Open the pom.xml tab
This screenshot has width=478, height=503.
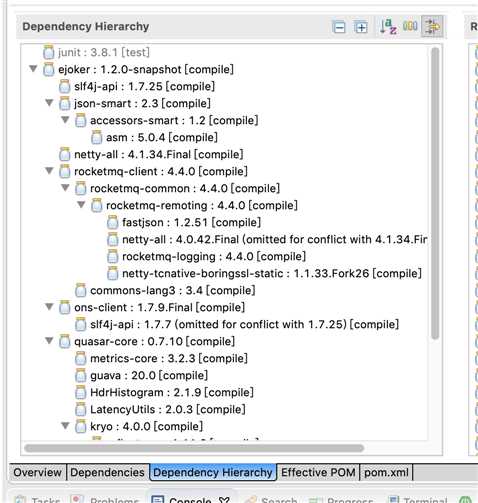tap(386, 472)
